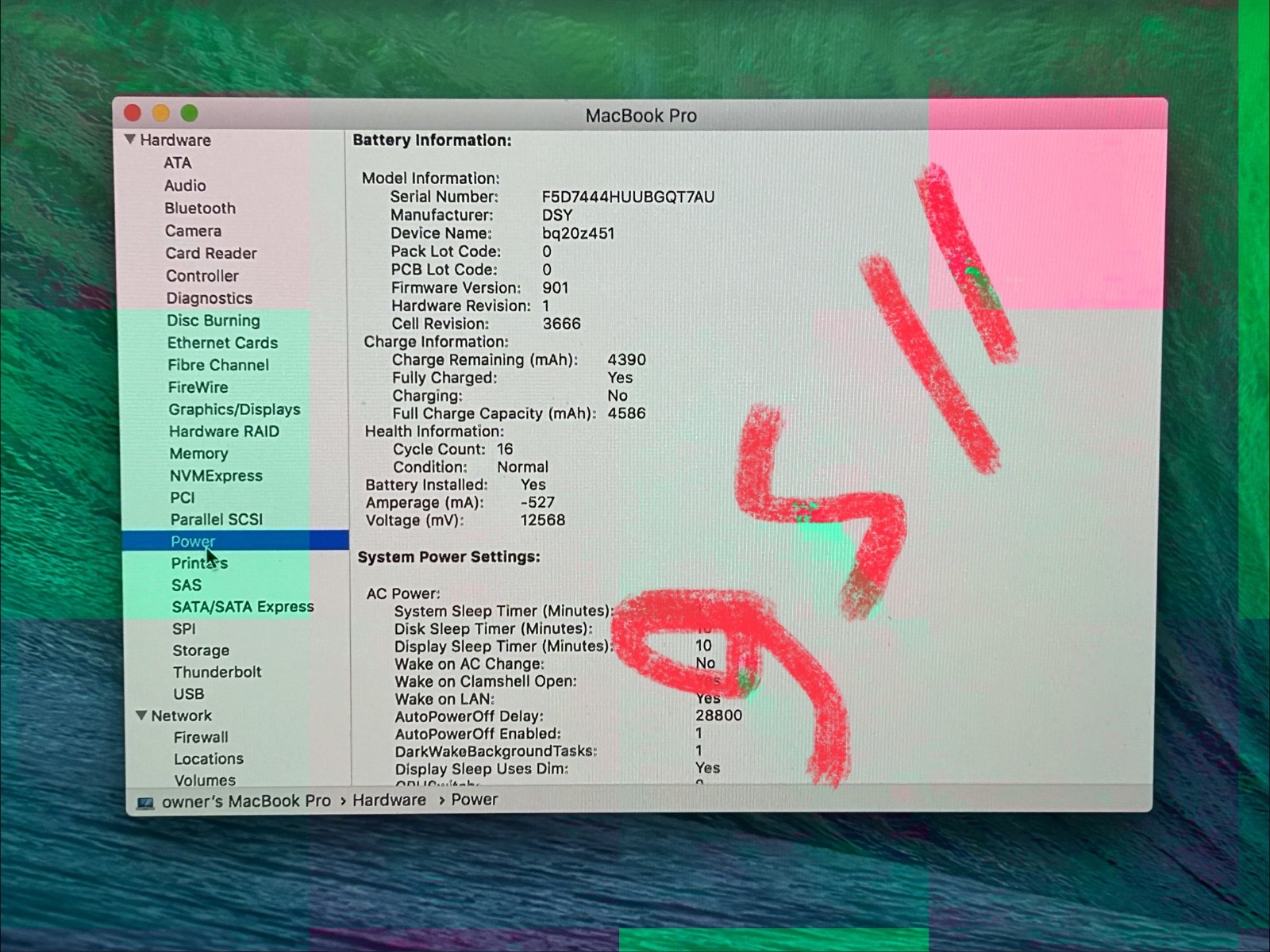View the Diagnostics section
The image size is (1270, 952).
click(x=210, y=298)
